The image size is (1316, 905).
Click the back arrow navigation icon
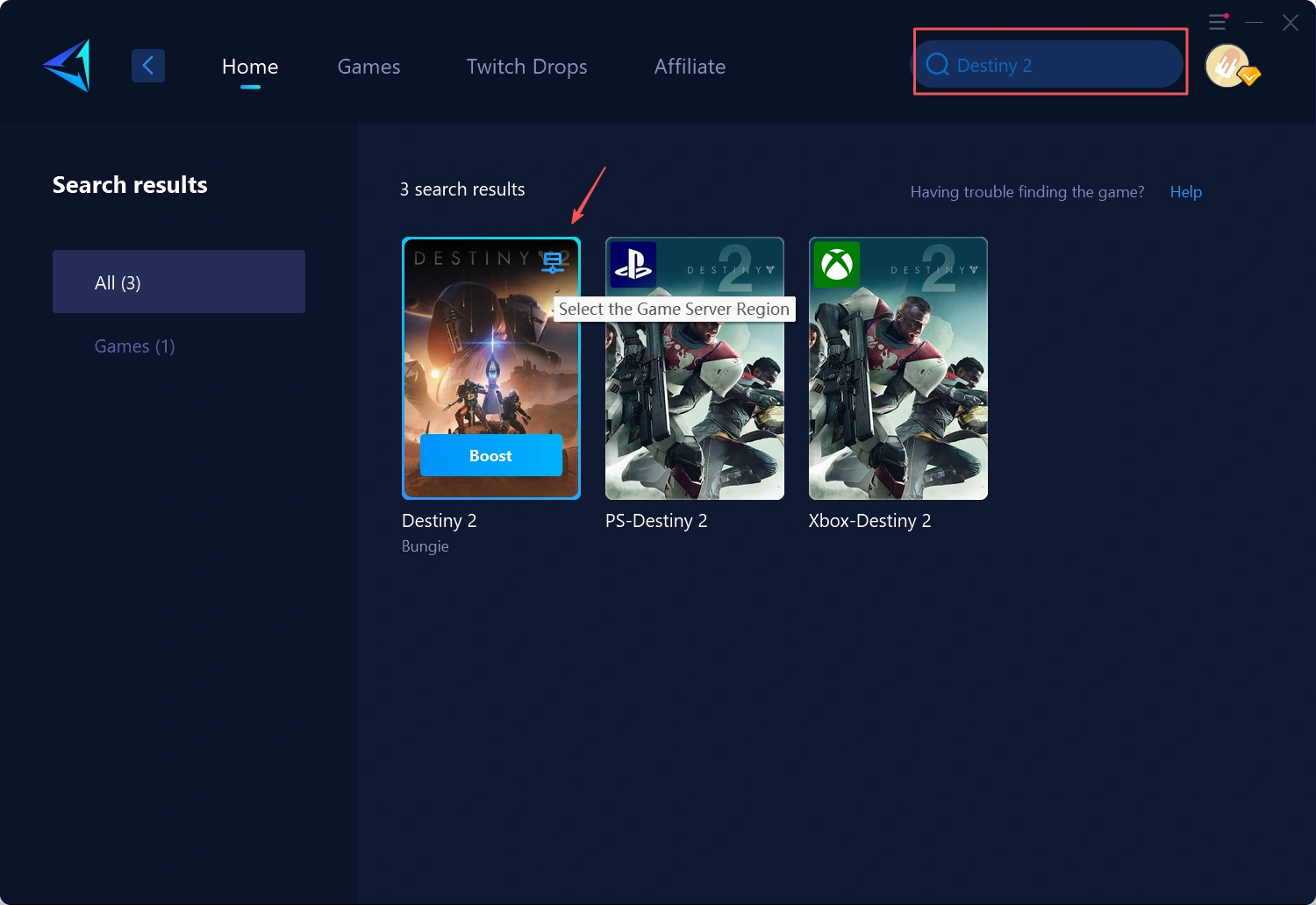click(x=147, y=65)
